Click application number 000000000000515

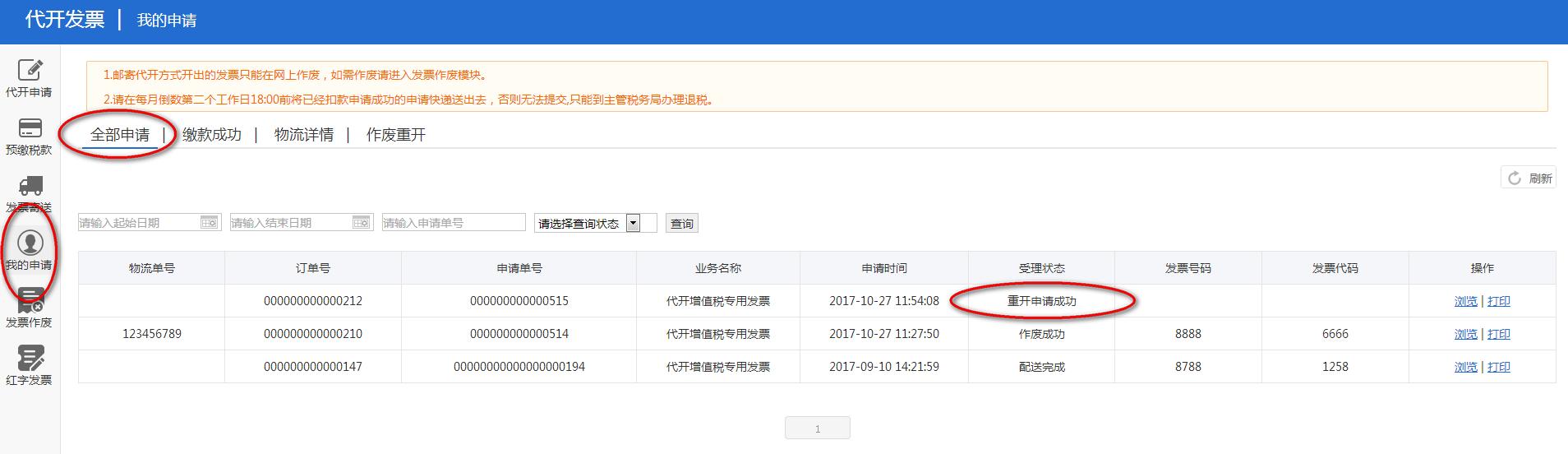coord(519,301)
